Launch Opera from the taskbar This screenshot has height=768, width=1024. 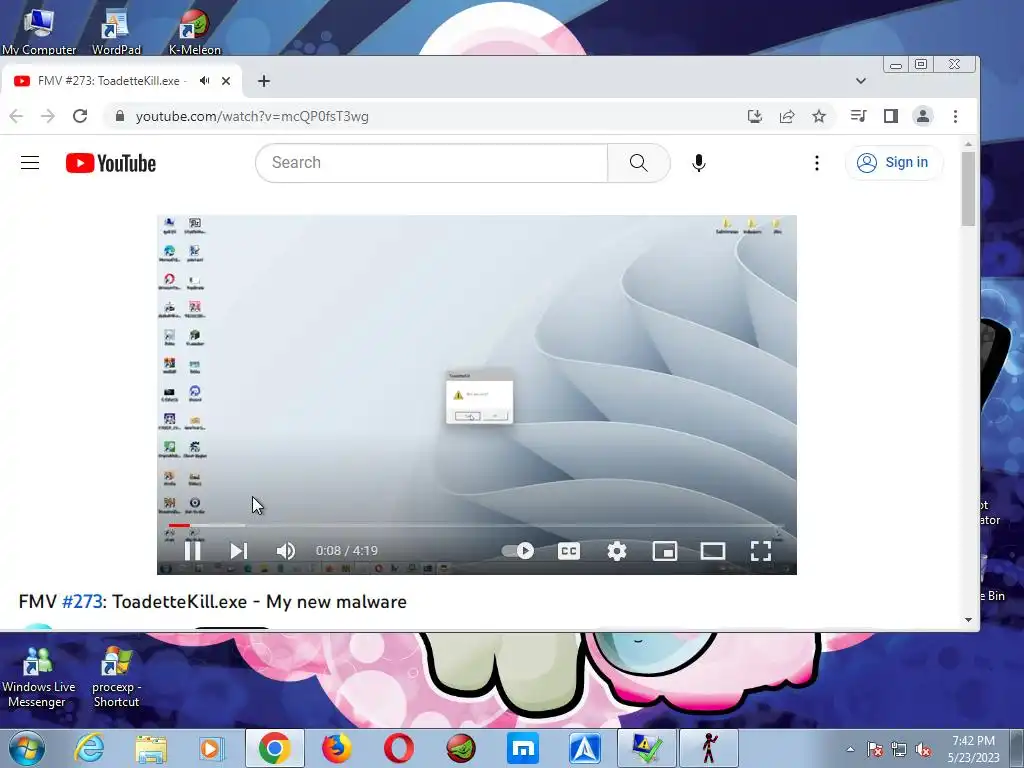coord(398,748)
